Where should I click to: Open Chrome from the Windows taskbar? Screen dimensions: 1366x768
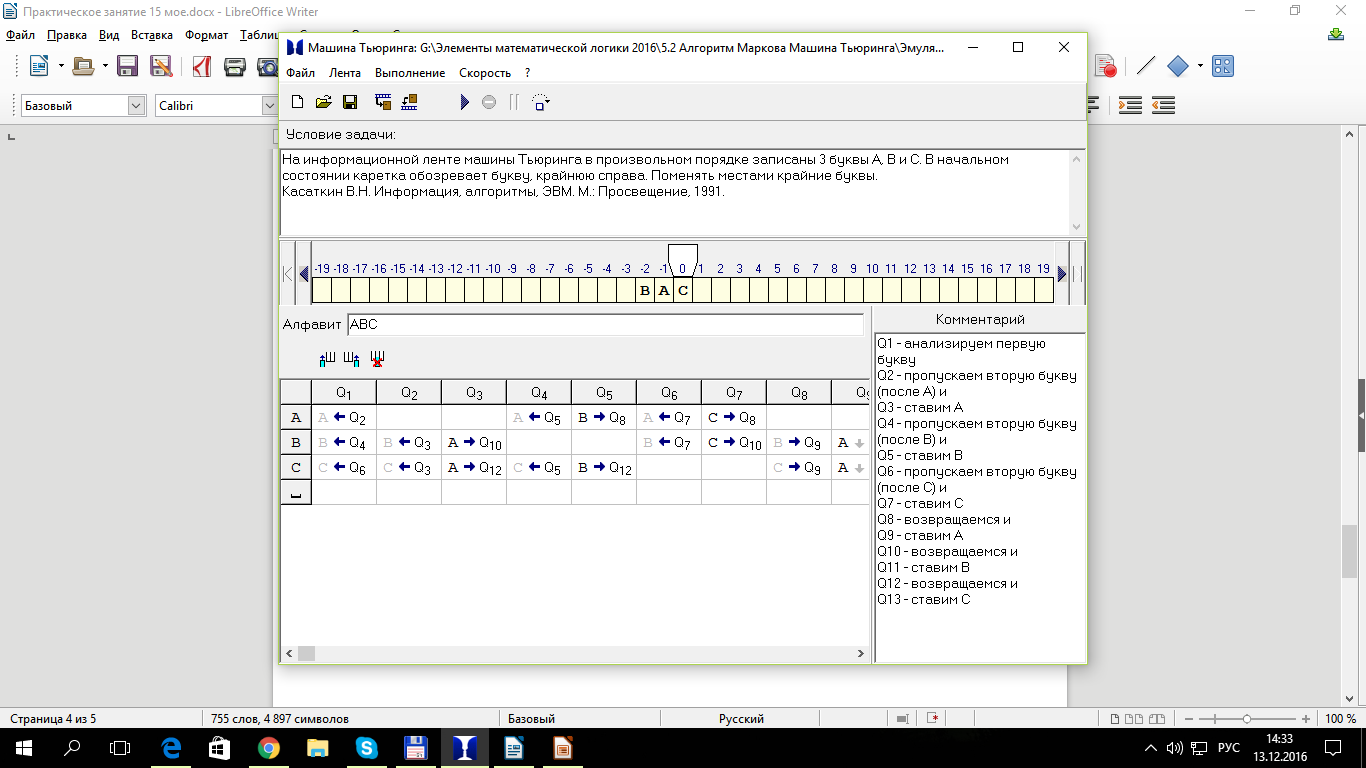pos(268,747)
